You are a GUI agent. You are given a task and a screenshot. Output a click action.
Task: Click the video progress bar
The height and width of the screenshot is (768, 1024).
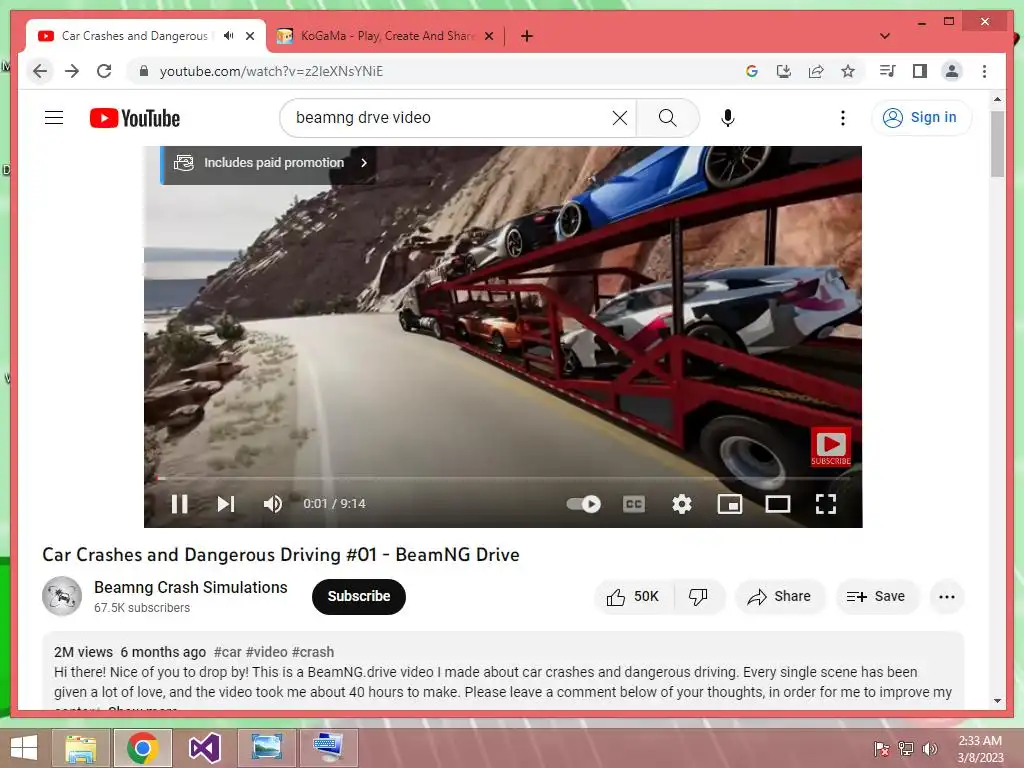(x=503, y=478)
